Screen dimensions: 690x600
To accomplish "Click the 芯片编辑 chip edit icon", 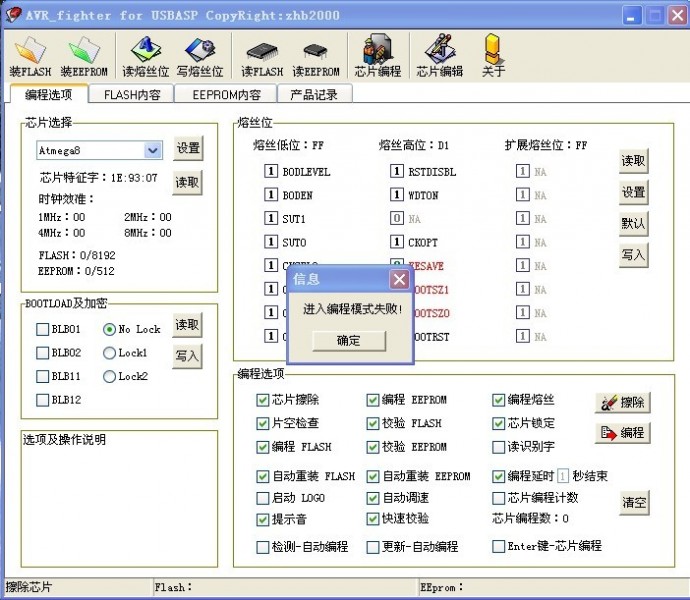I will coord(440,56).
